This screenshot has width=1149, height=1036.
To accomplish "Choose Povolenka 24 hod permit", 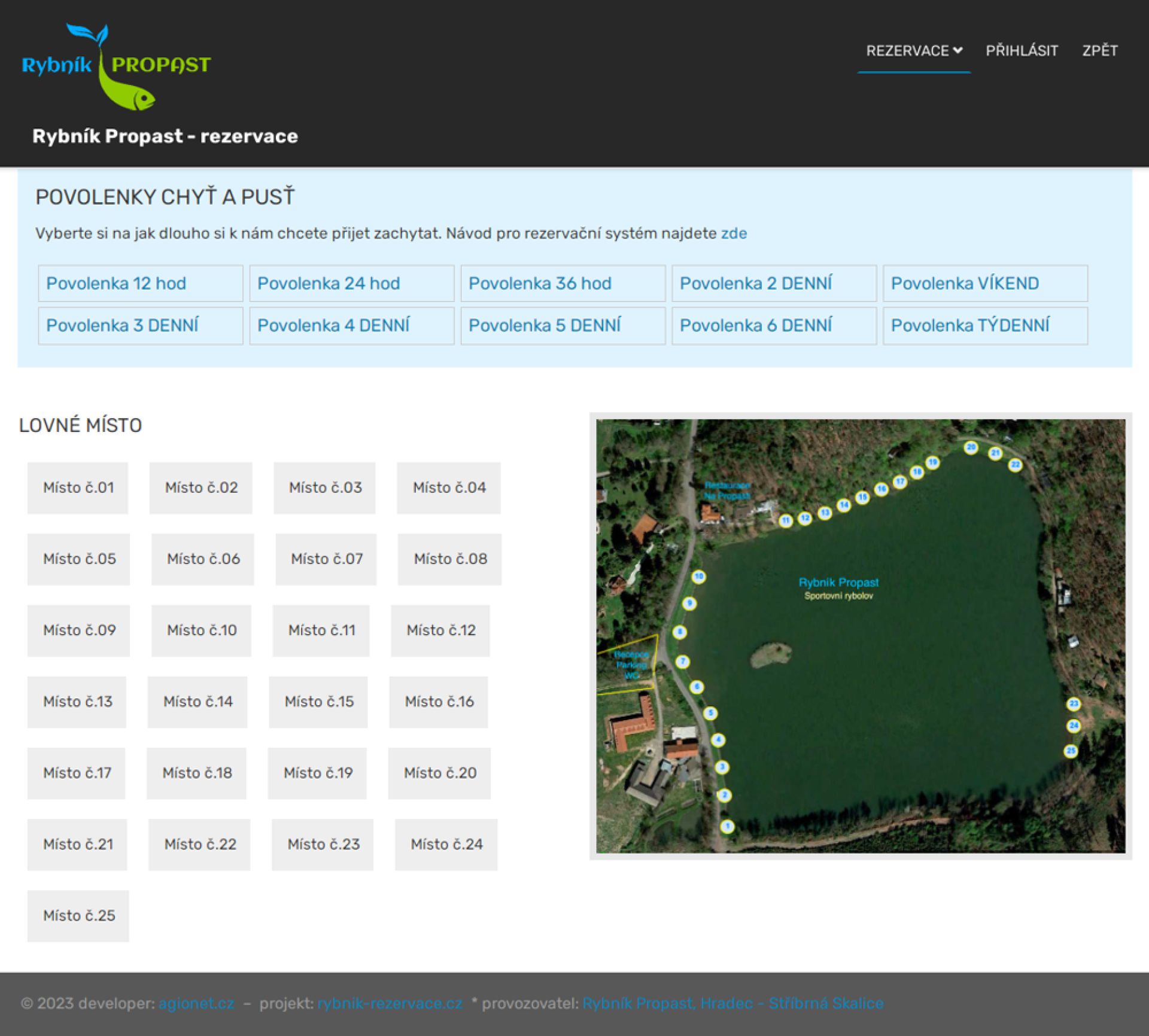I will coord(351,284).
